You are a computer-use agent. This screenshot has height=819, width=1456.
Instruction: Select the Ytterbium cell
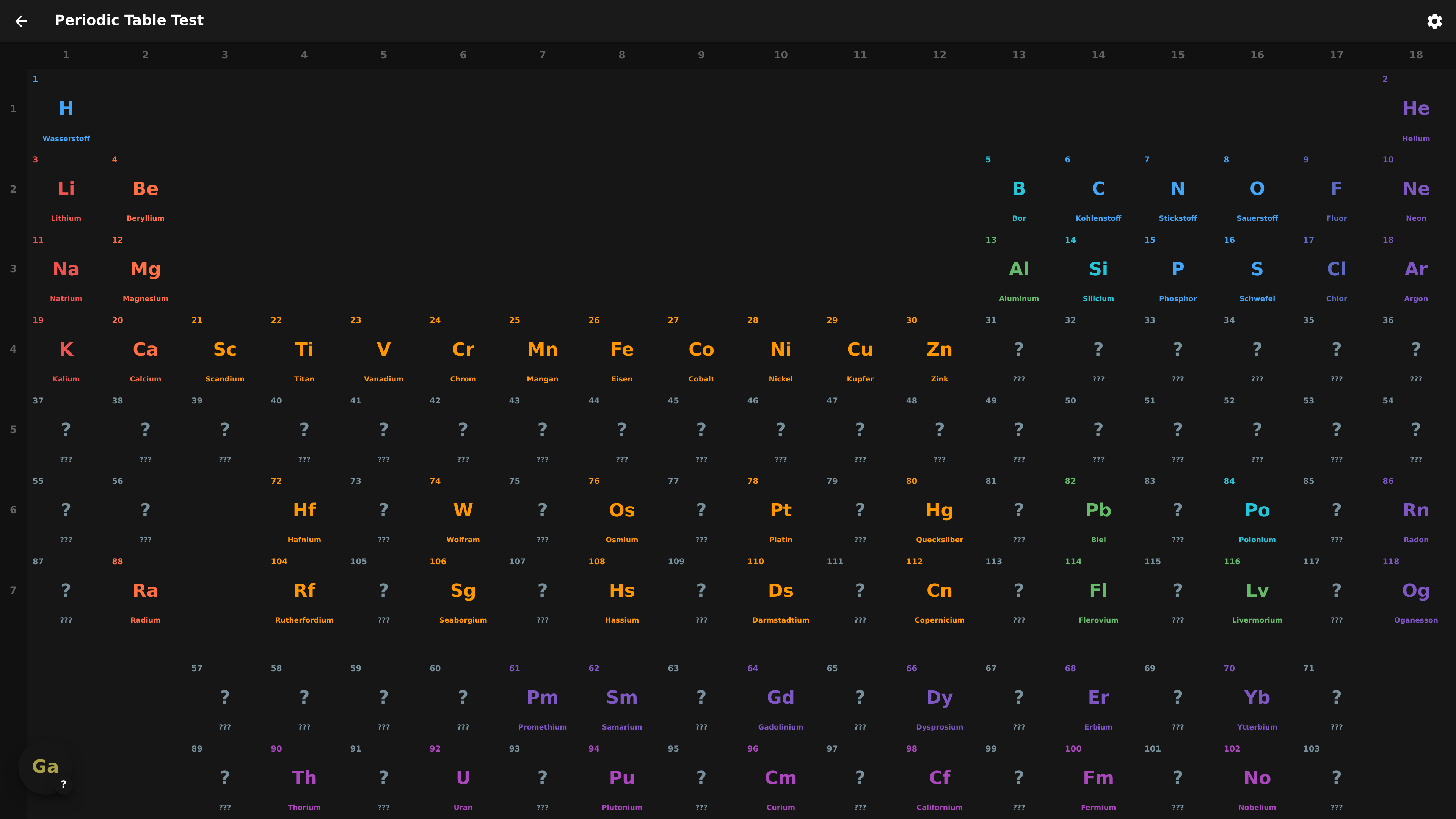1257,698
